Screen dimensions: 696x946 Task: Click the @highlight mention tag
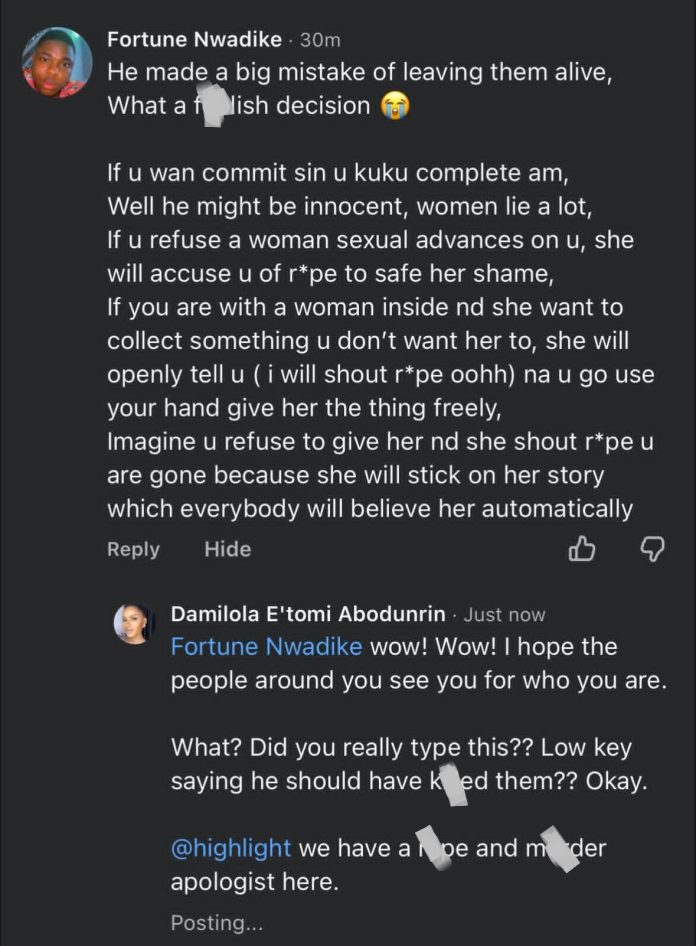click(x=231, y=849)
